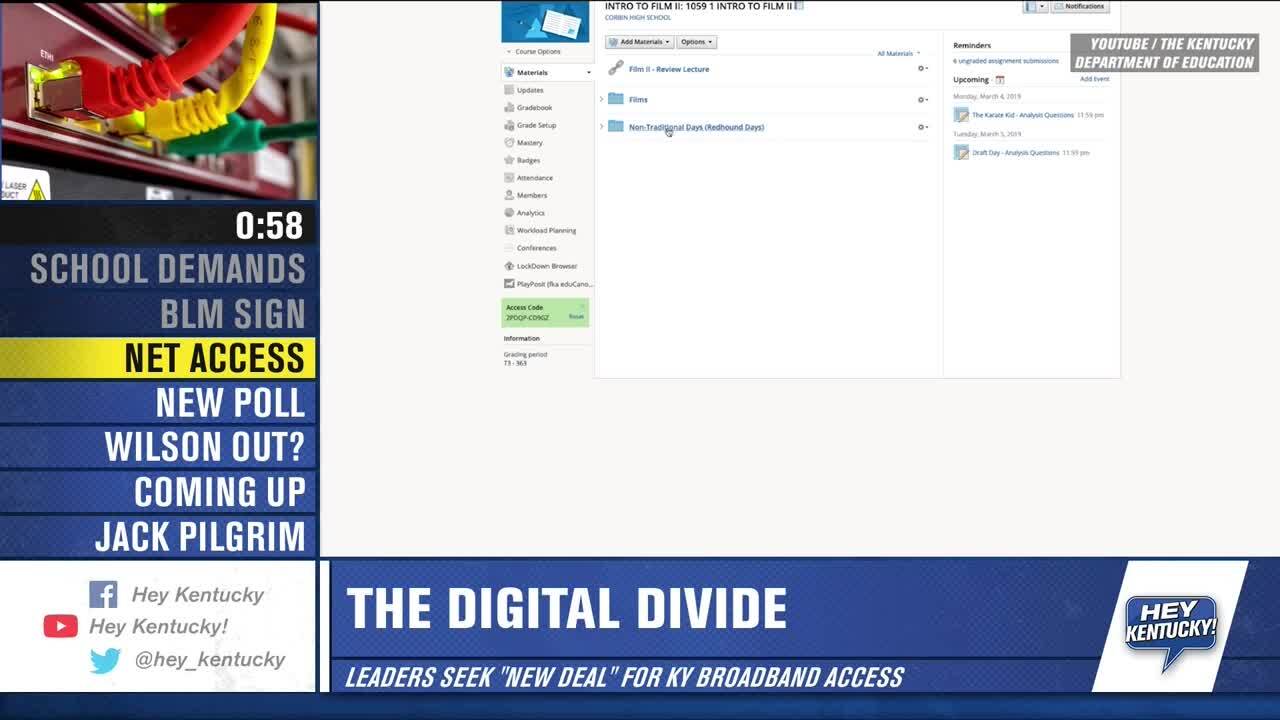Click the Twitter bird icon

(105, 660)
